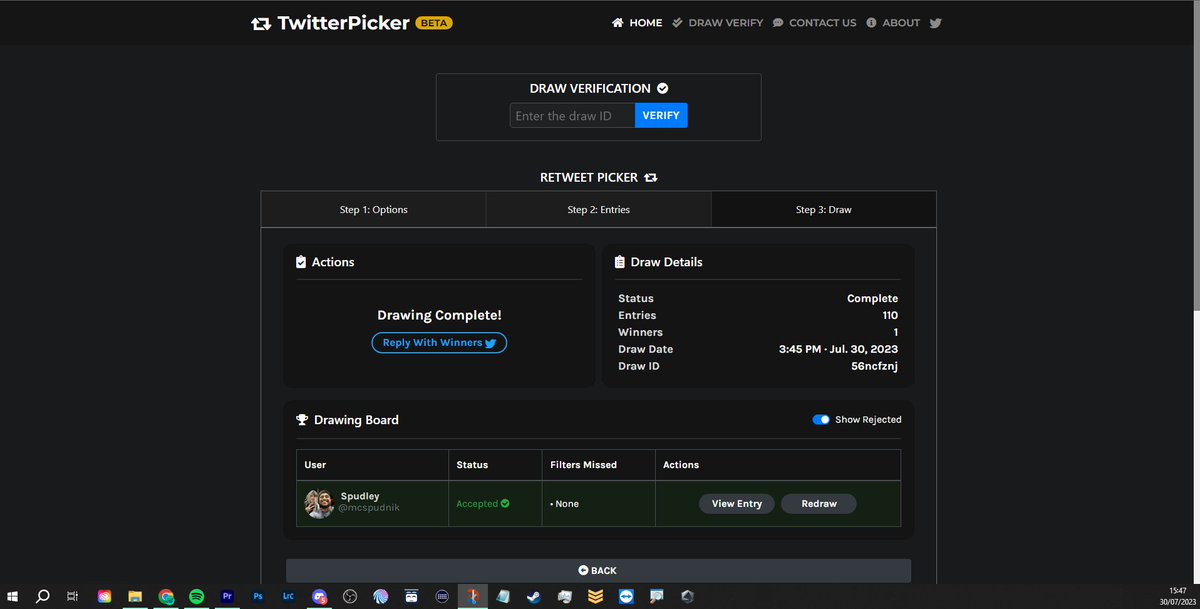This screenshot has width=1200, height=609.
Task: Switch to Step 2: Entries tab
Action: tap(599, 210)
